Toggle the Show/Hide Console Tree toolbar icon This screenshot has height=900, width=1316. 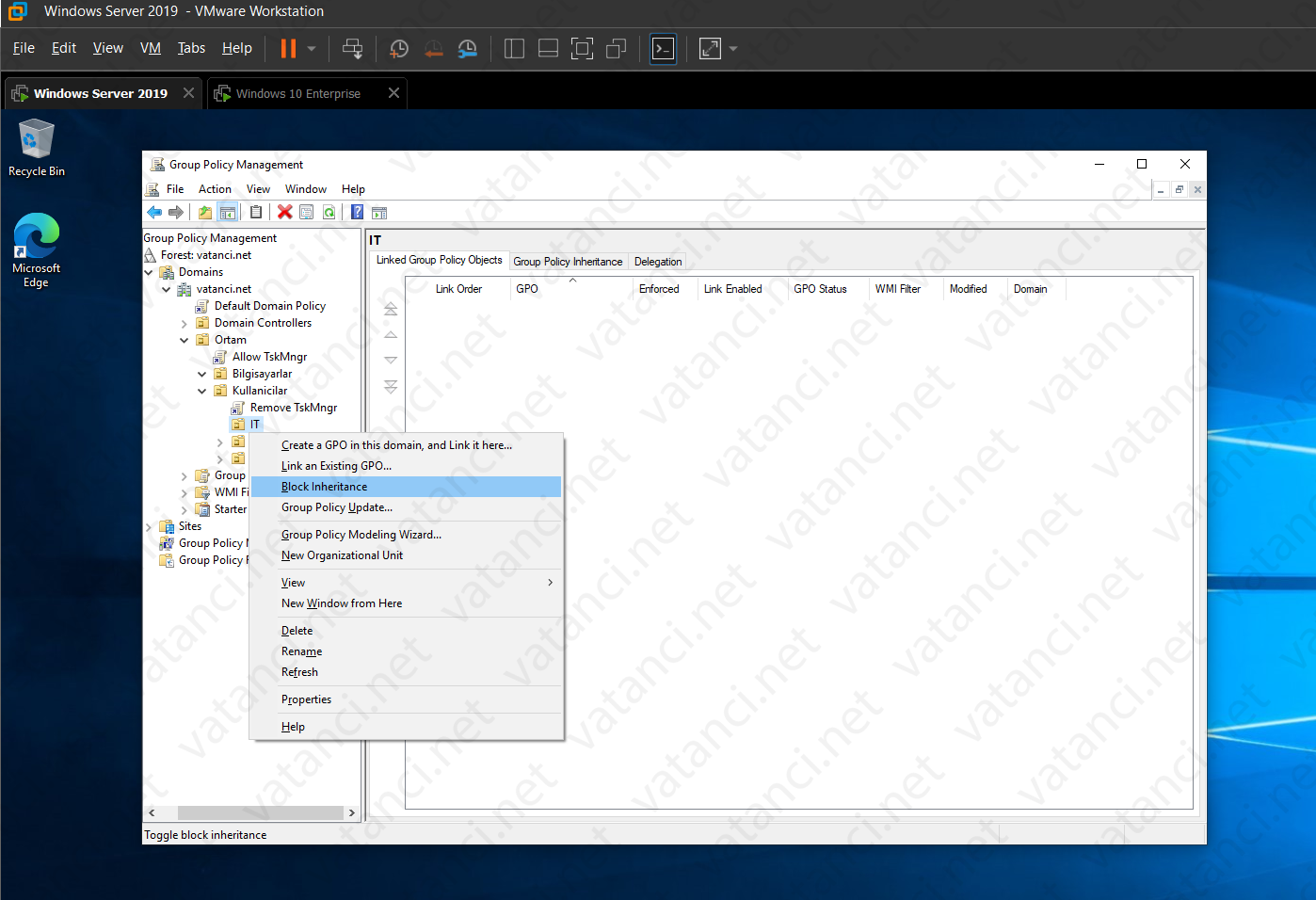pyautogui.click(x=228, y=212)
